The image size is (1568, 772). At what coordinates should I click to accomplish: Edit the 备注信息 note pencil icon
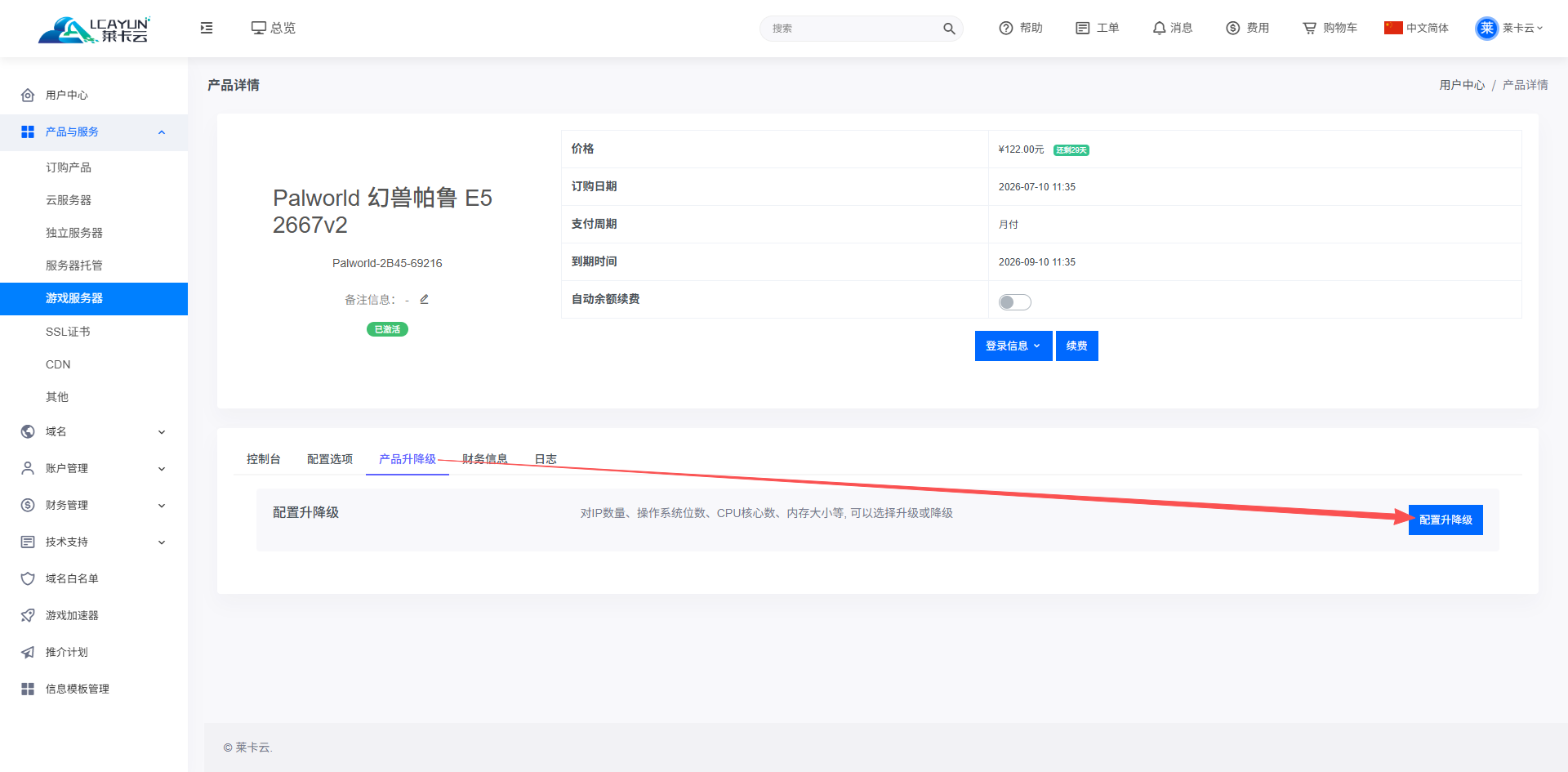(x=424, y=299)
